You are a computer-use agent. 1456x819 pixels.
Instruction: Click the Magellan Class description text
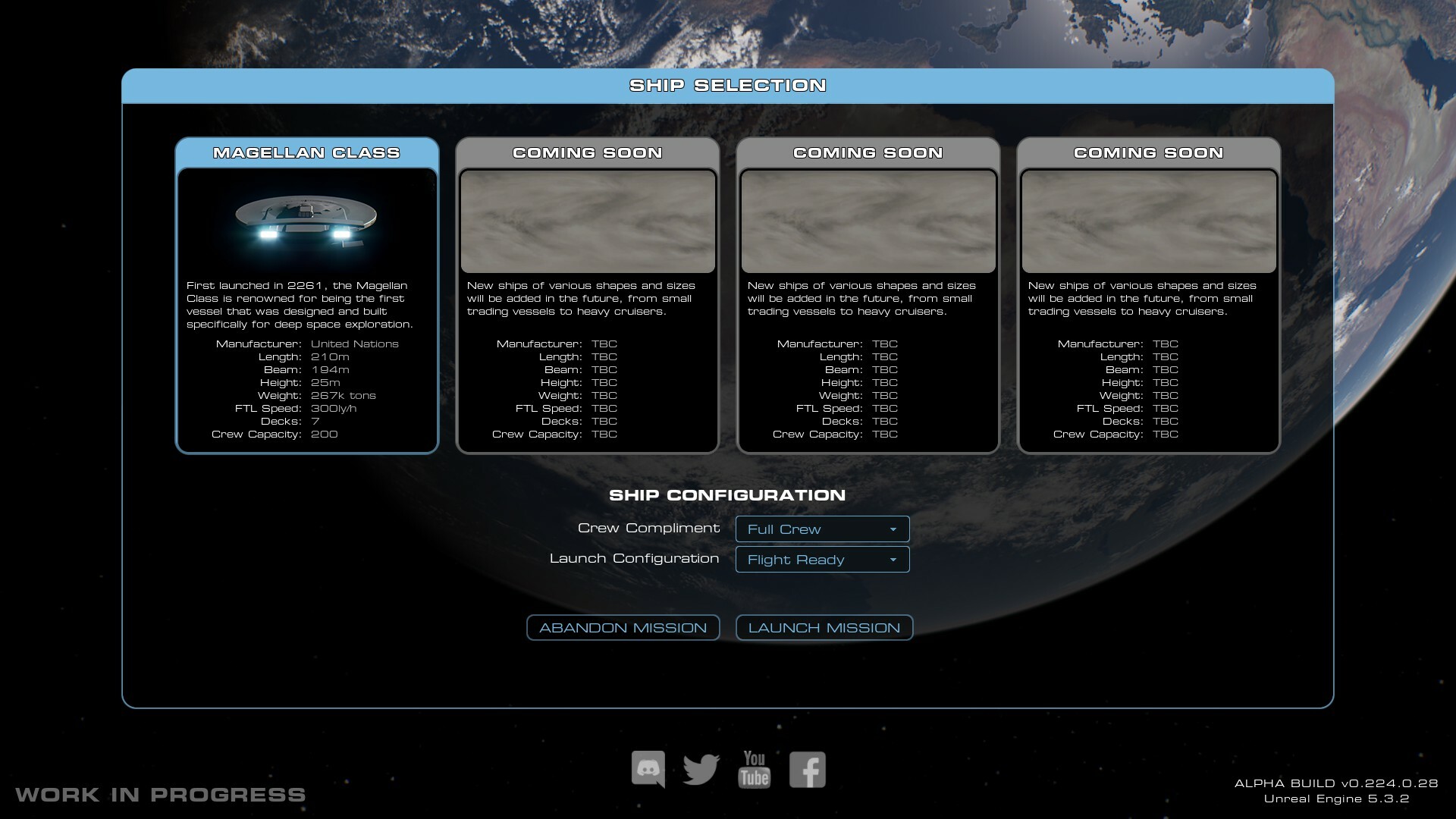click(300, 305)
